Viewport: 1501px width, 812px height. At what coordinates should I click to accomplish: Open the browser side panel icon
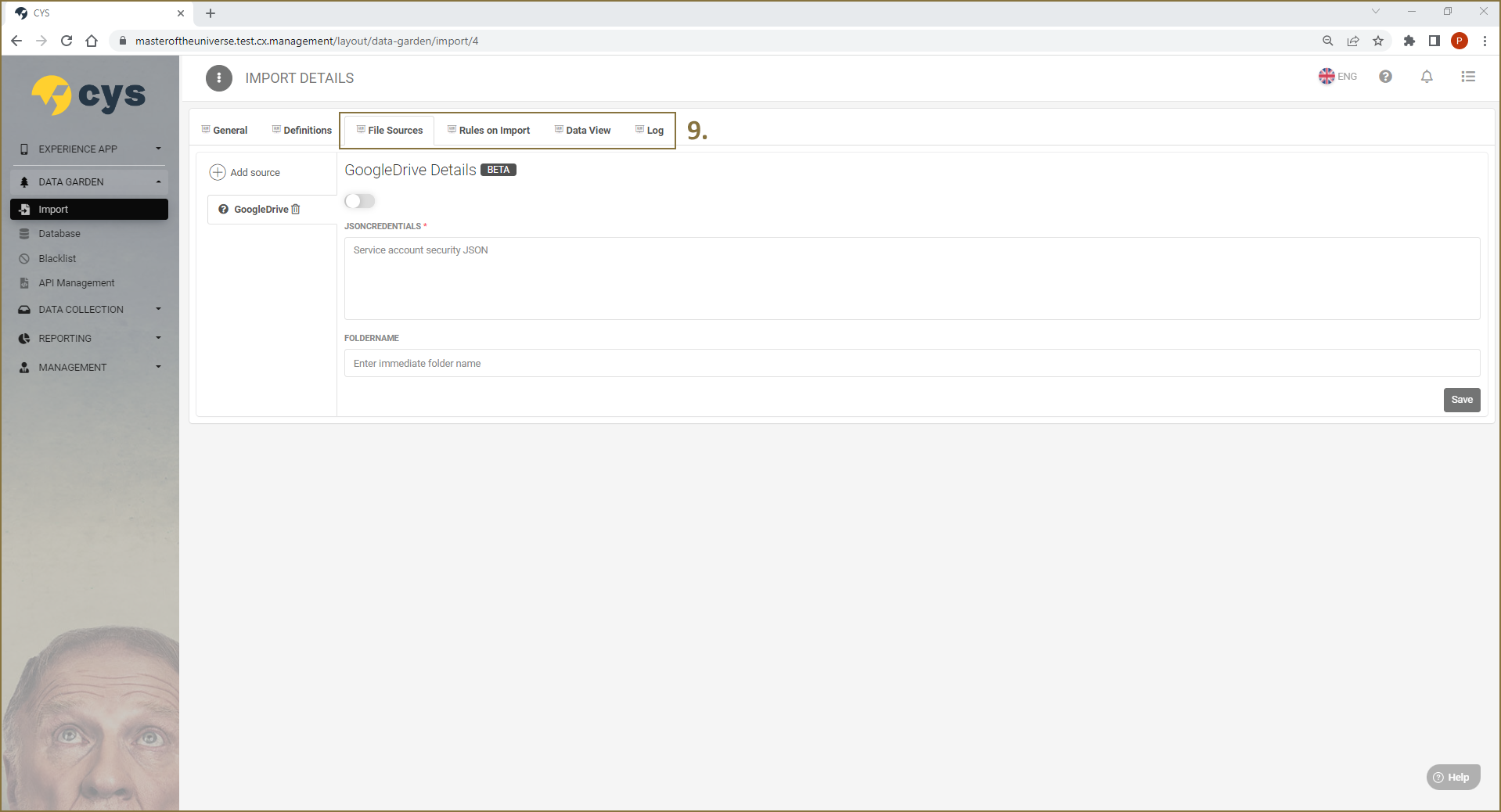[x=1434, y=41]
